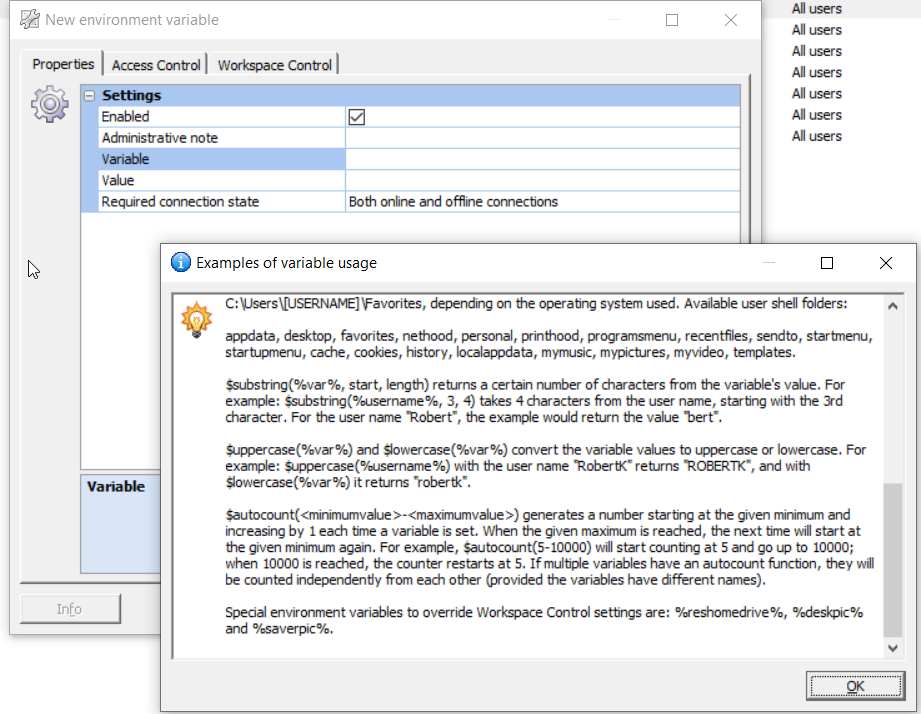
Task: Click the Administrative note field
Action: coord(542,138)
